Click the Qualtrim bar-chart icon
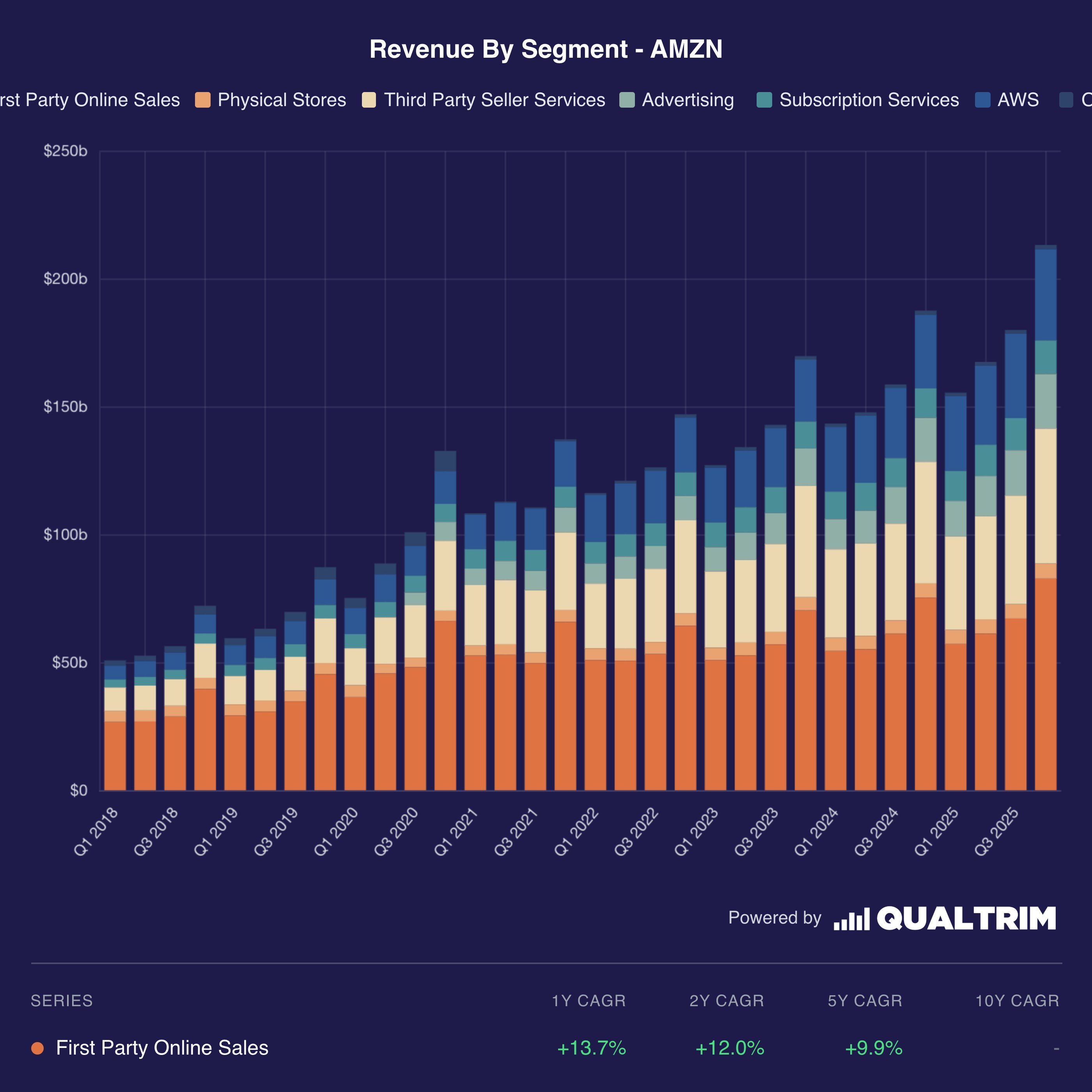 (851, 919)
